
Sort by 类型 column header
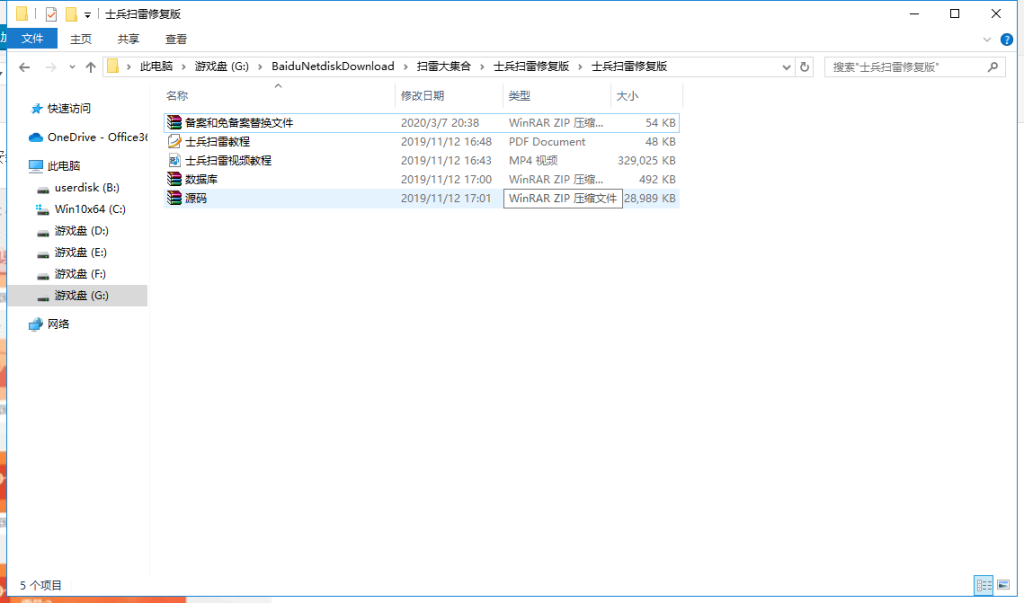click(519, 96)
